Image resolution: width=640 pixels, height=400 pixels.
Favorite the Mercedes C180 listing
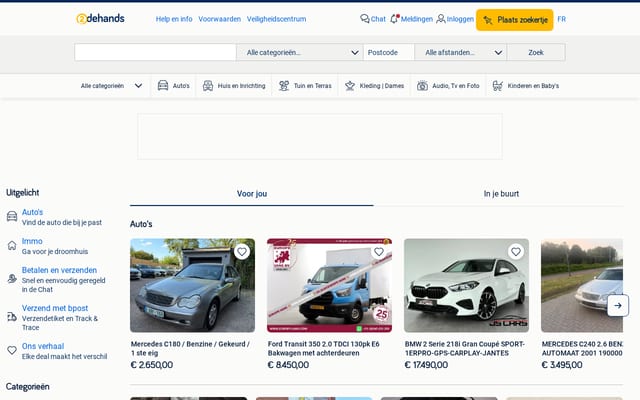pyautogui.click(x=242, y=252)
